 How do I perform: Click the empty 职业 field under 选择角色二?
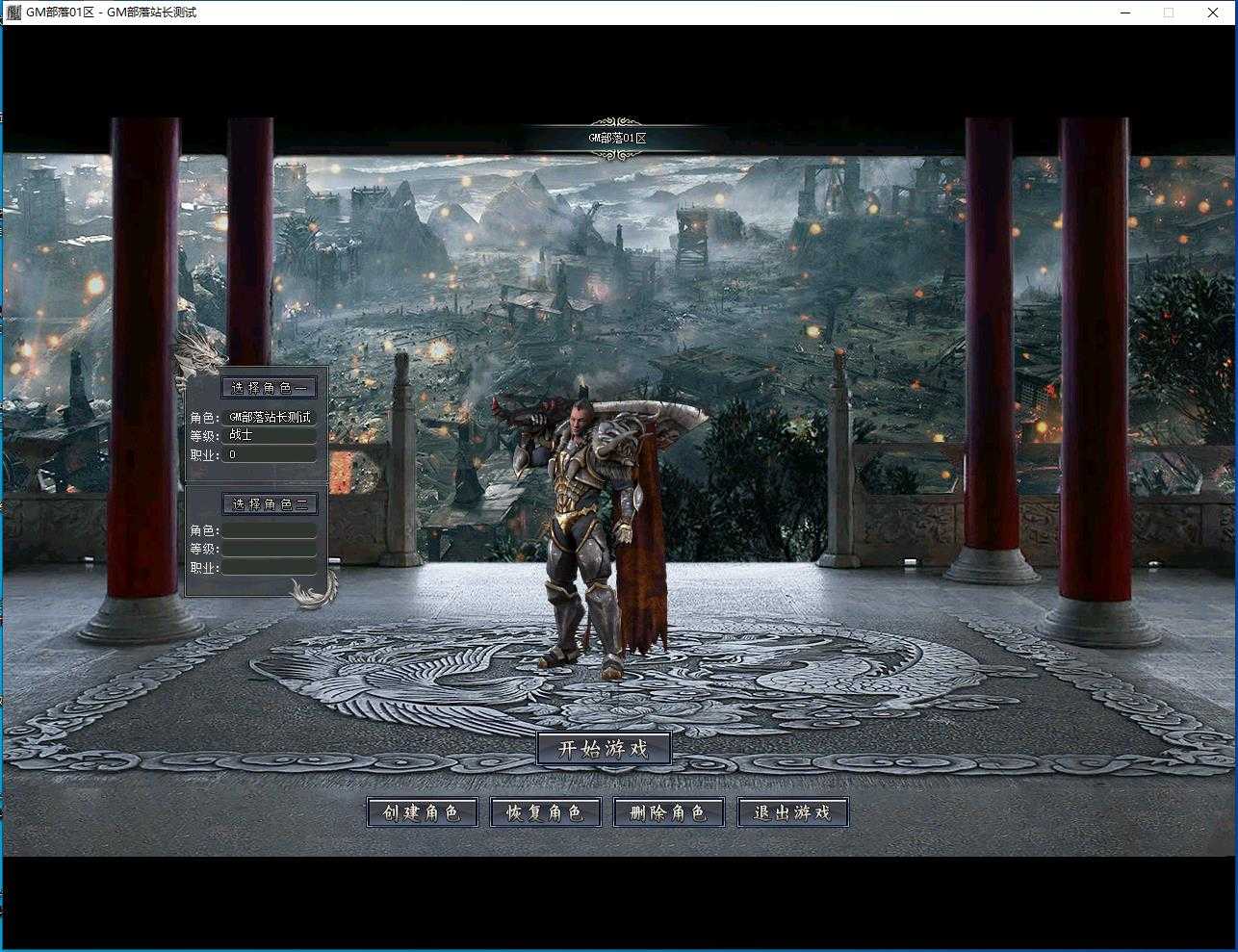270,568
